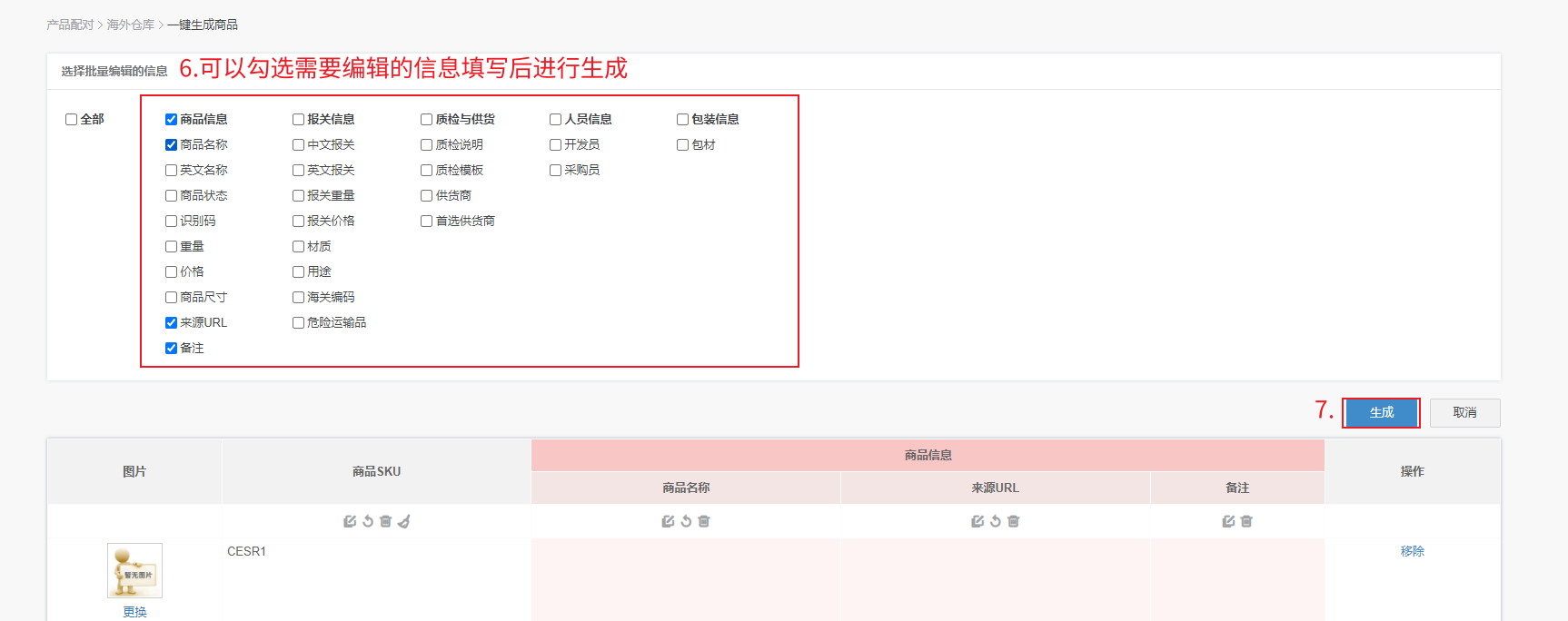Click the edit icon under 商品SKU column

(x=350, y=521)
